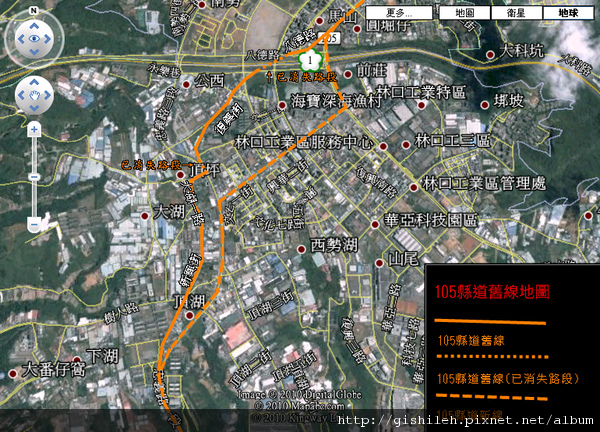Viewport: 600px width, 432px height.
Task: Click the red marker for 西勢湖
Action: pyautogui.click(x=302, y=249)
